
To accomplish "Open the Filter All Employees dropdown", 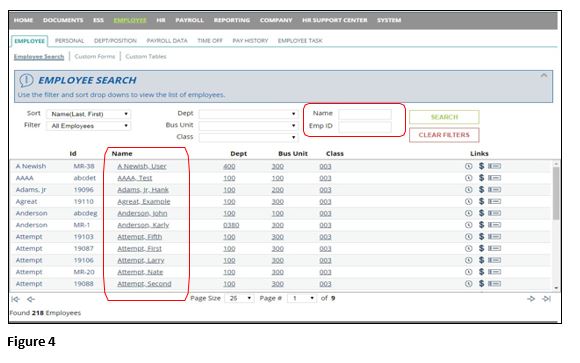I will tap(88, 126).
